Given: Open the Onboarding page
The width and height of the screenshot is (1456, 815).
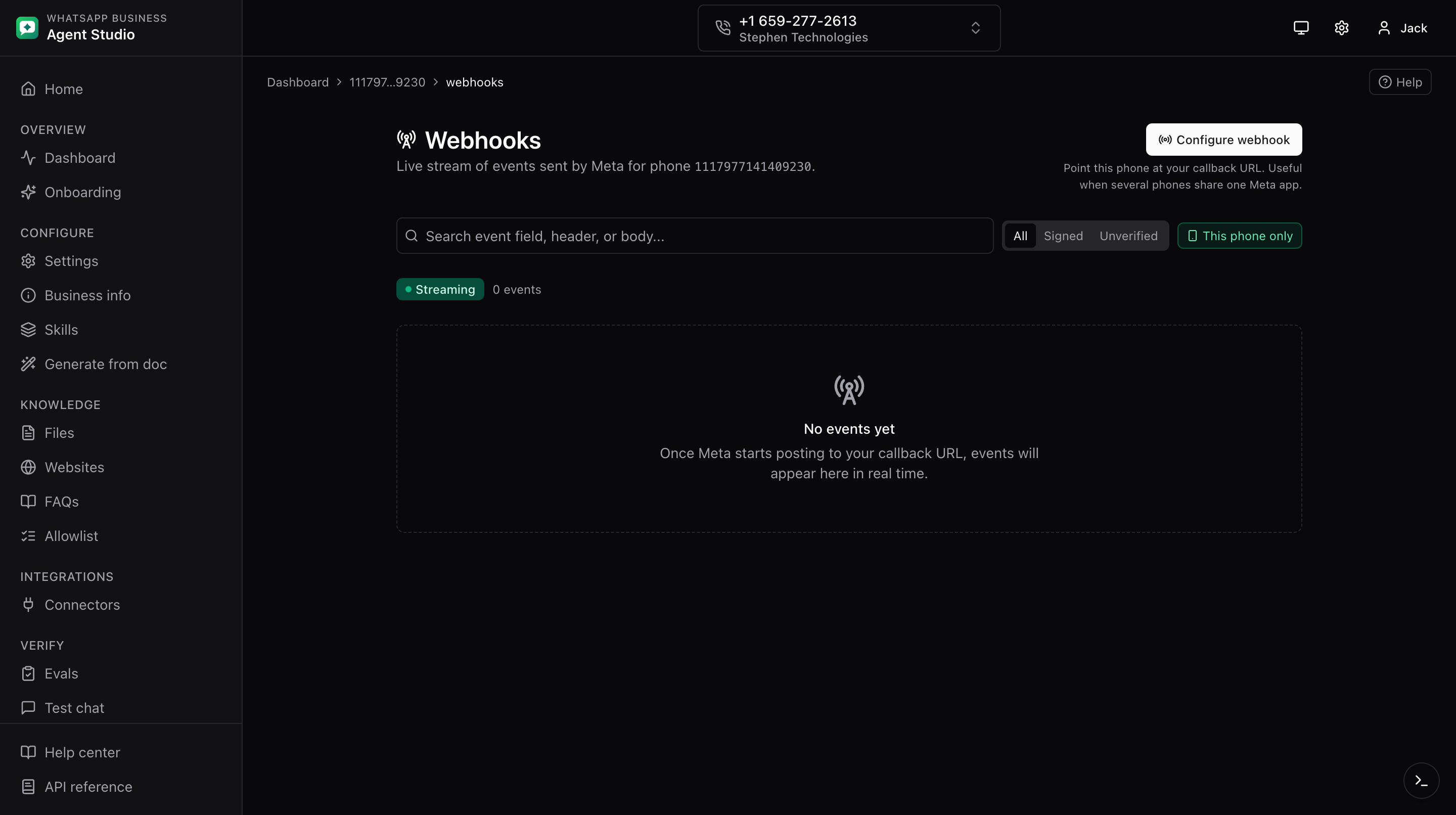Looking at the screenshot, I should click(121, 192).
